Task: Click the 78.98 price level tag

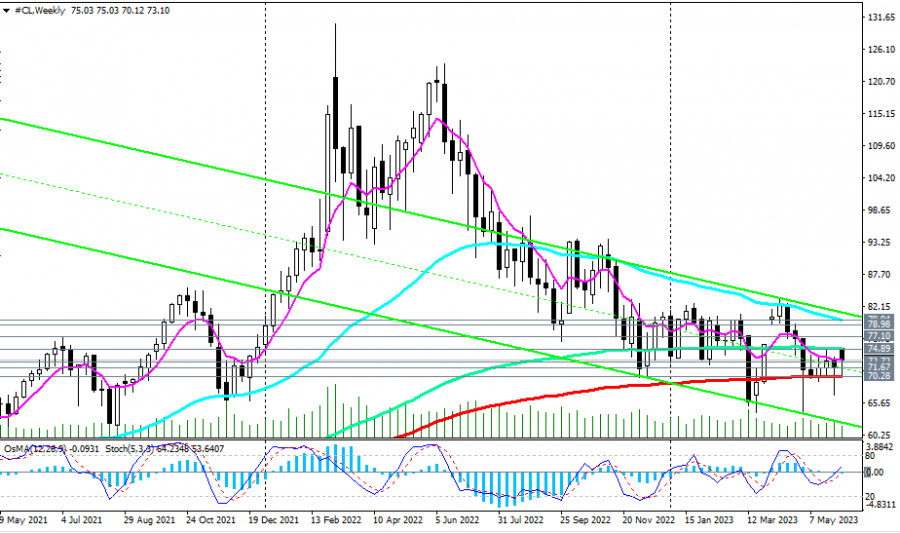Action: [879, 325]
